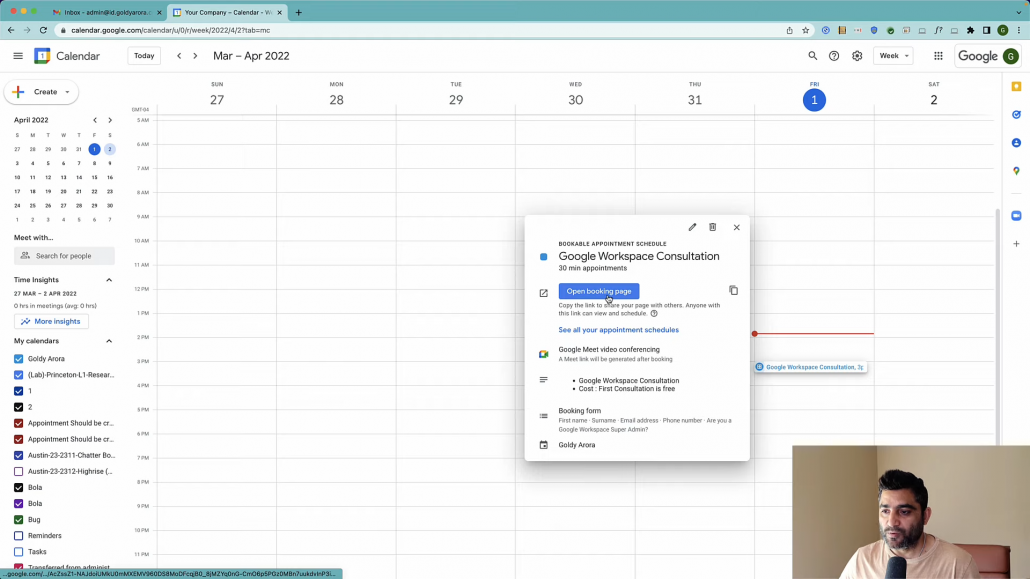Toggle (Lab)-Princeton-L1-Resear calendar checkbox
The width and height of the screenshot is (1030, 579).
click(18, 375)
